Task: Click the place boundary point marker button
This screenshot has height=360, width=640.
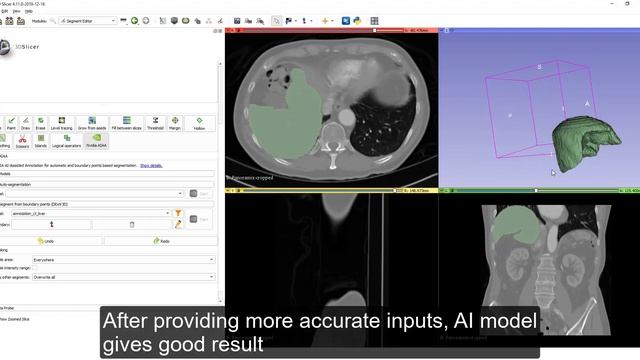Action: click(51, 224)
